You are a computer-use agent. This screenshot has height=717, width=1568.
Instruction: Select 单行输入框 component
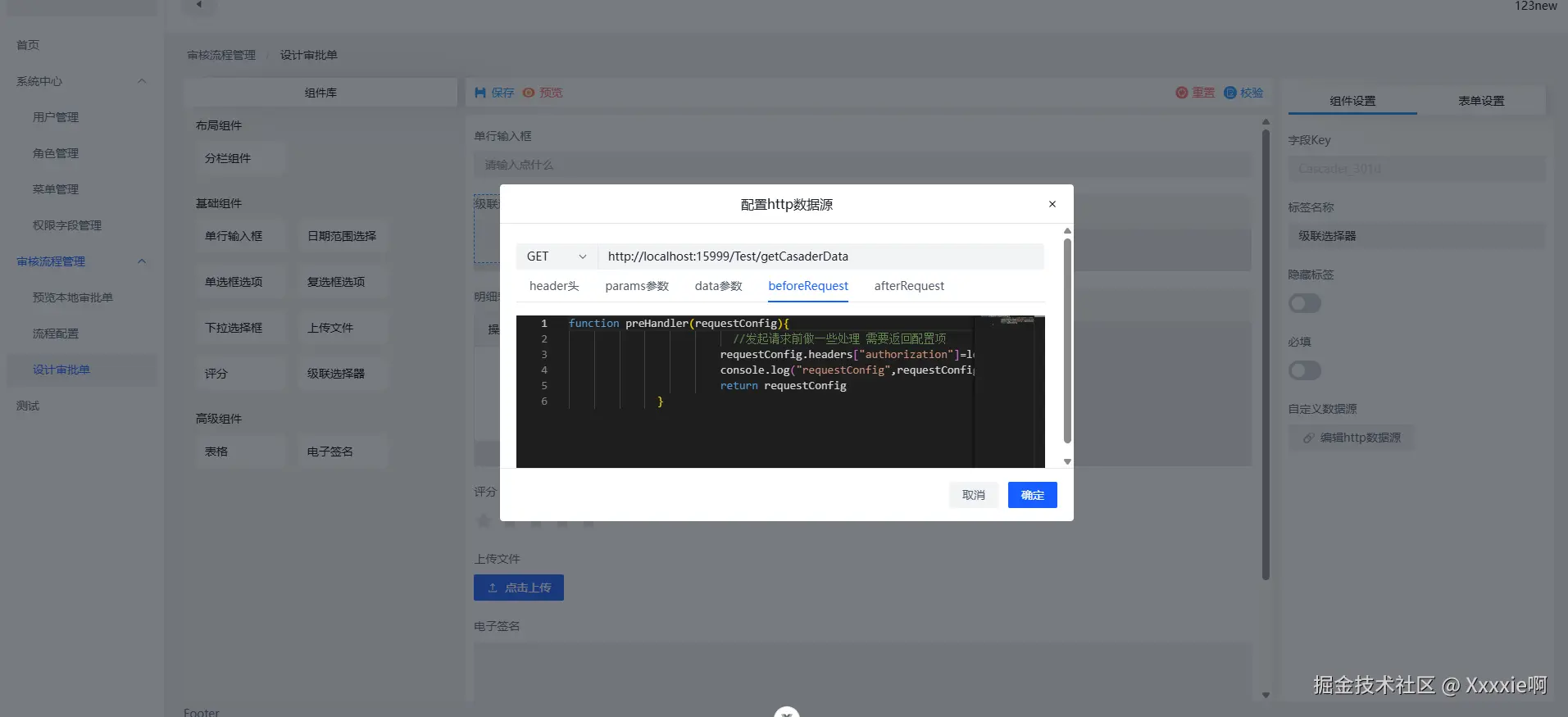[240, 236]
